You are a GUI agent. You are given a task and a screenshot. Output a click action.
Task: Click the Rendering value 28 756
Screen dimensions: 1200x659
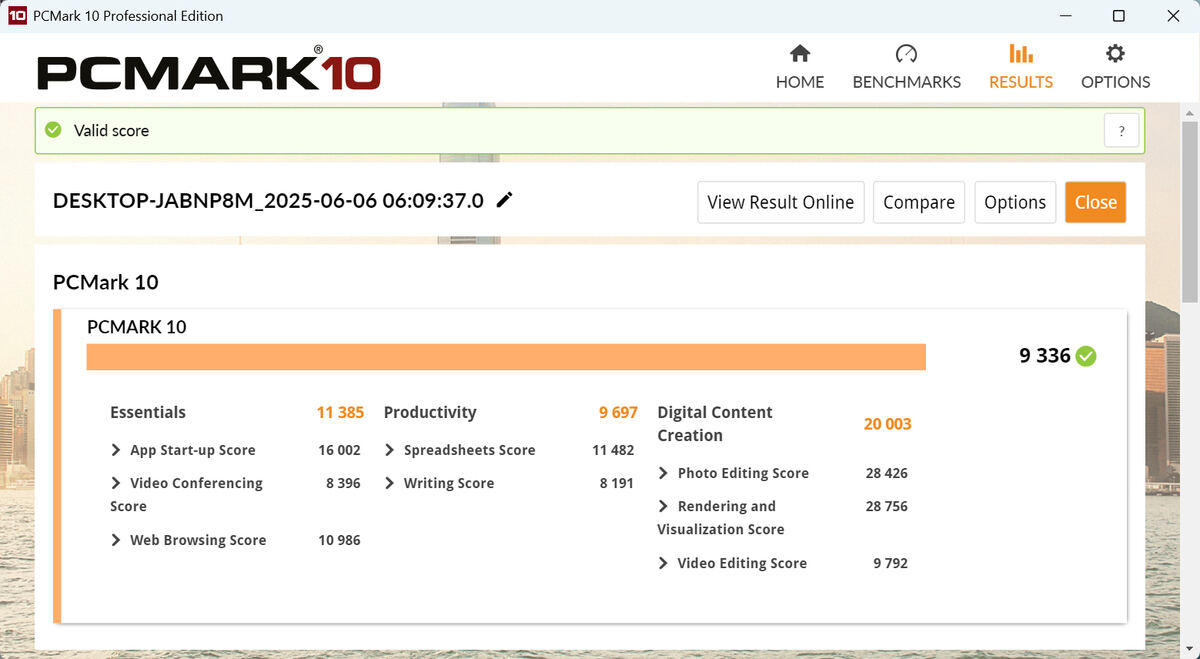coord(887,506)
